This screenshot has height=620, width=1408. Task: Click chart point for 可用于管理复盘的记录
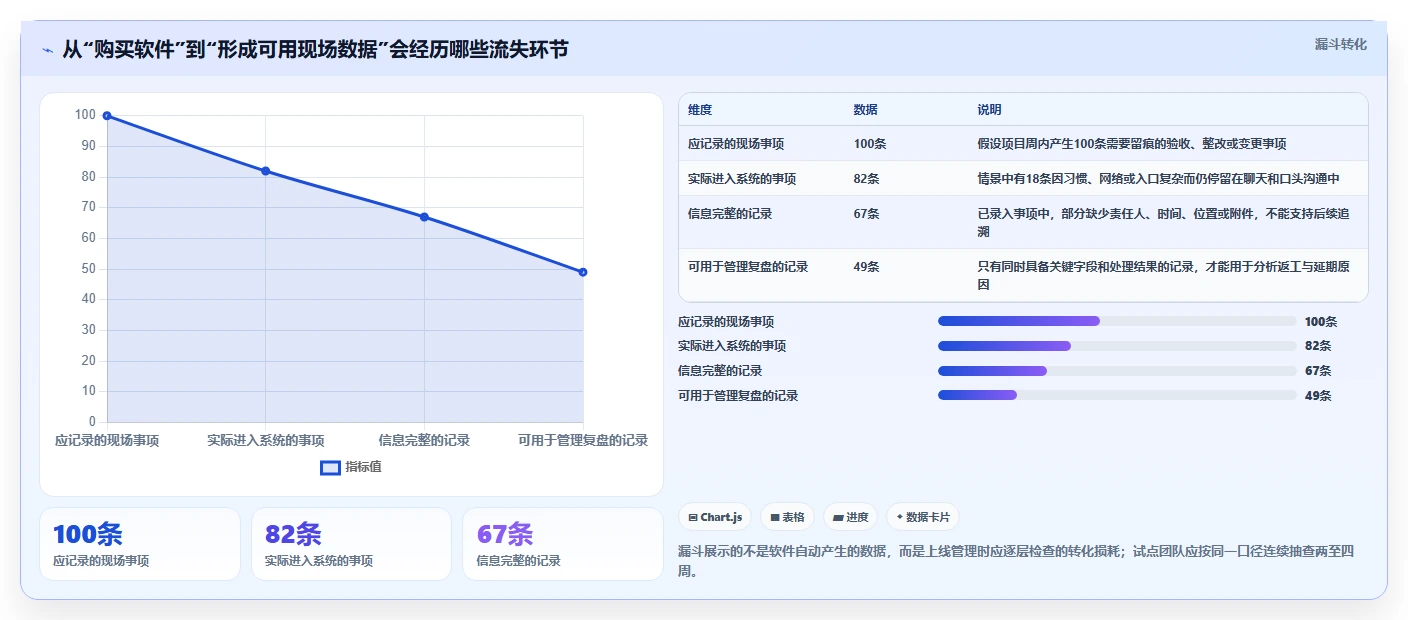coord(583,272)
